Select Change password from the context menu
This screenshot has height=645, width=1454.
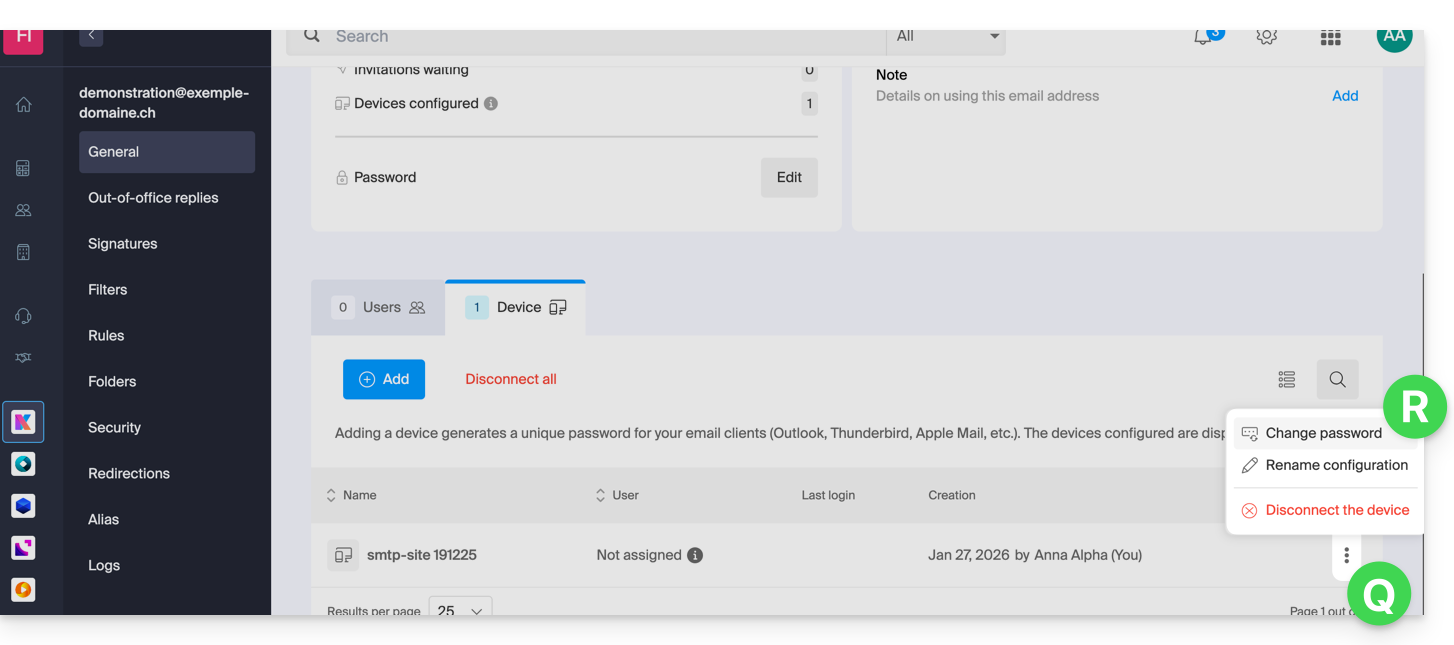pos(1322,433)
